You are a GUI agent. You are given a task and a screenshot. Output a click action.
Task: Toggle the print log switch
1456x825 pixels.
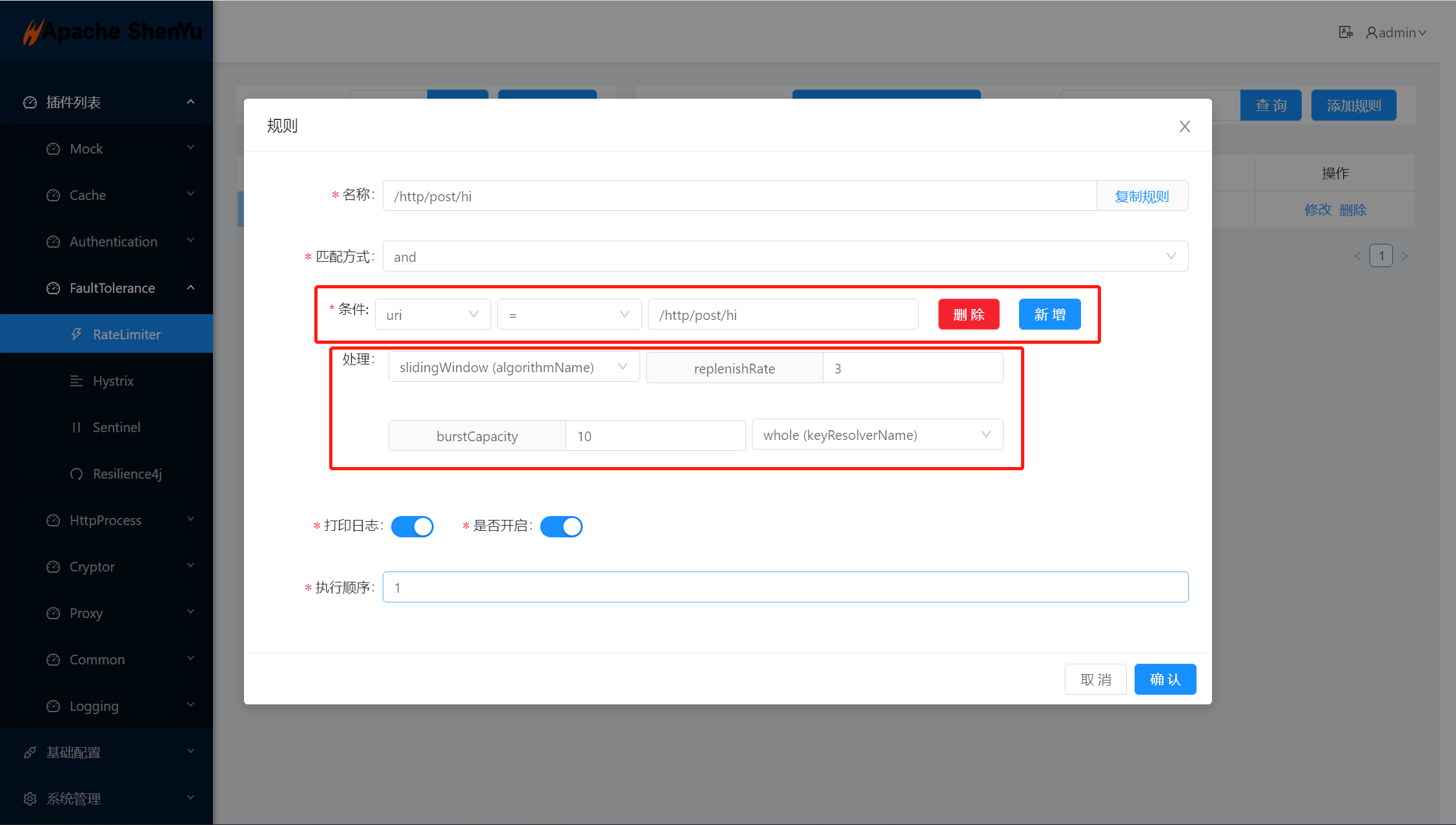(412, 526)
